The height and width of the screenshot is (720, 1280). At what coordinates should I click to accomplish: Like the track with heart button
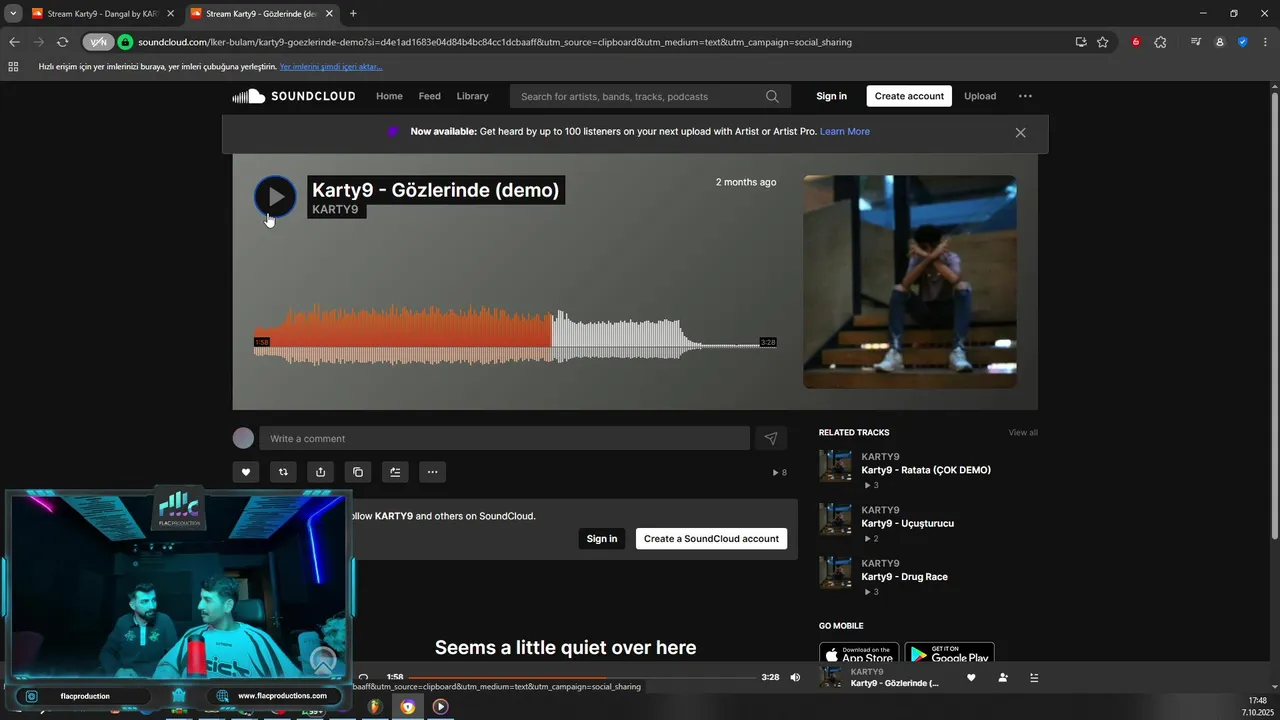point(246,472)
